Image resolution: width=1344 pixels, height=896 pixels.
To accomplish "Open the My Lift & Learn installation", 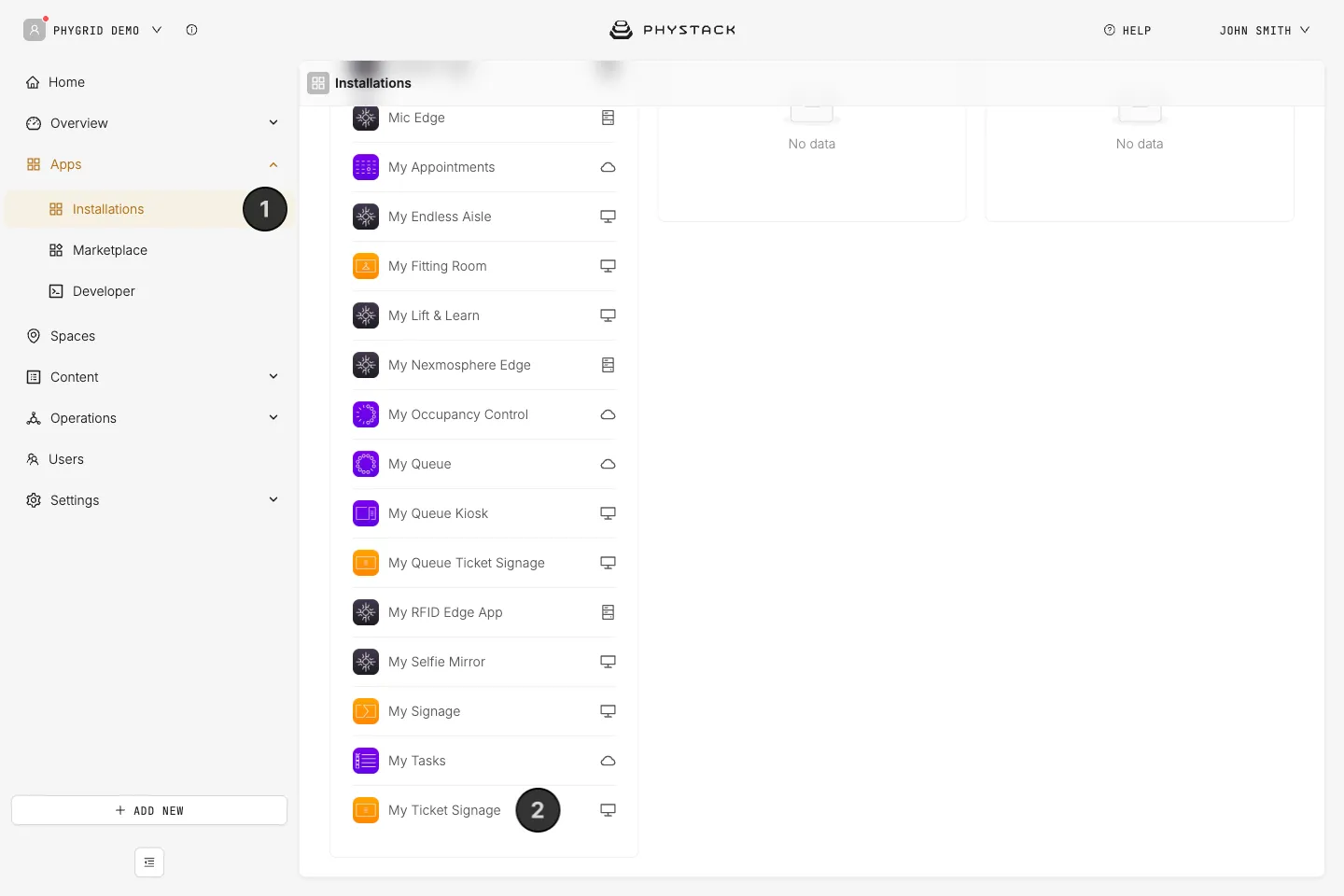I will pyautogui.click(x=484, y=315).
